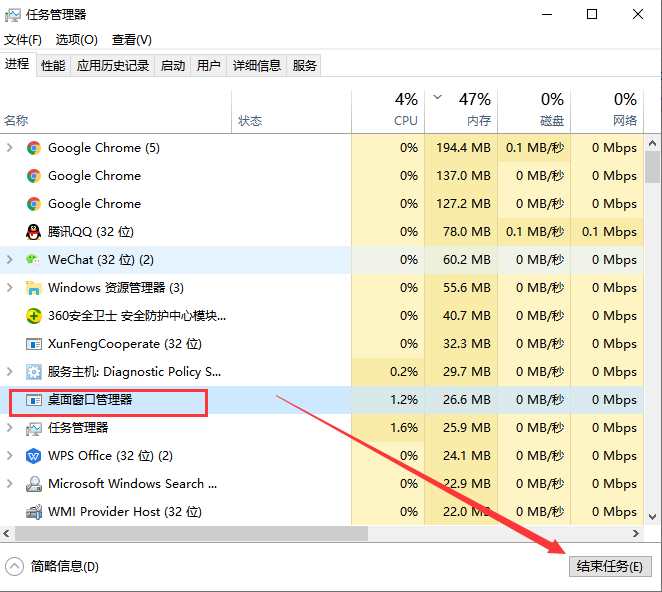Click the 结束任务(E) button
This screenshot has height=592, width=662.
tap(610, 566)
